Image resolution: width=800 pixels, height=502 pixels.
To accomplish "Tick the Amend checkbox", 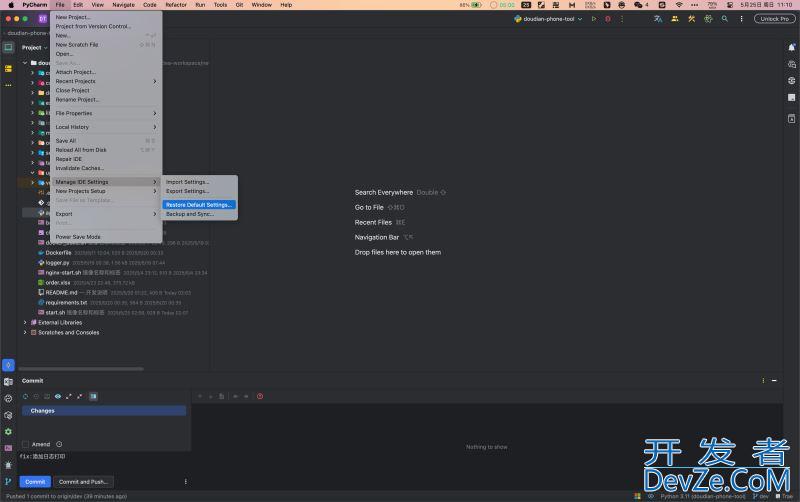I will click(26, 444).
